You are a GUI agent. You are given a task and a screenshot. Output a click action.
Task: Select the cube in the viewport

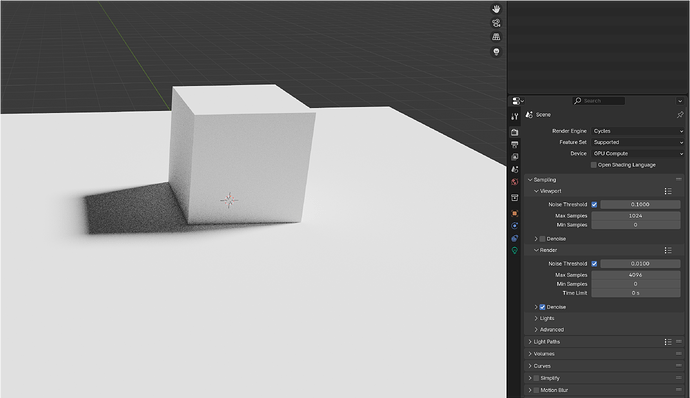242,154
